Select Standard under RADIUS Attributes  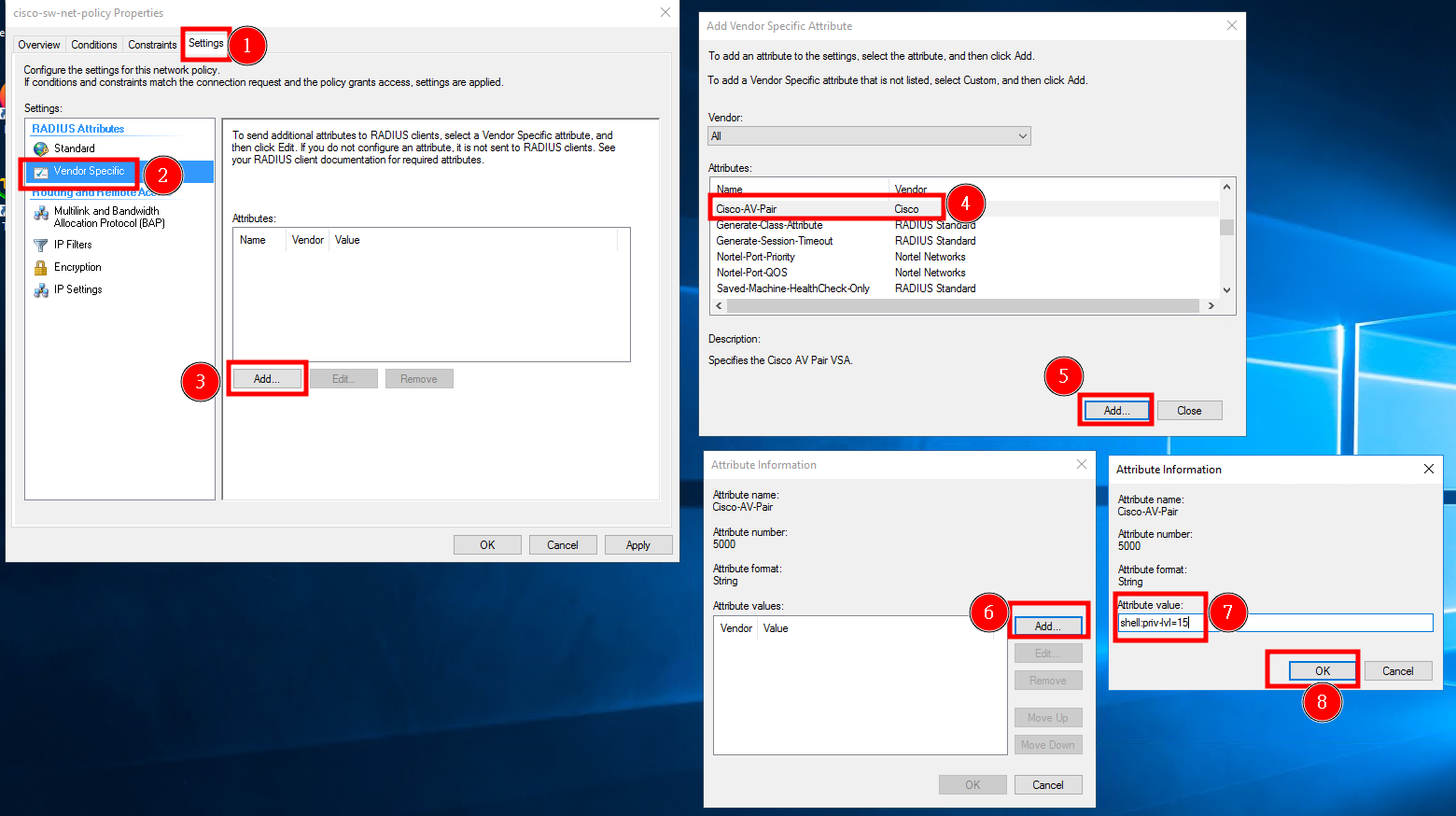74,148
